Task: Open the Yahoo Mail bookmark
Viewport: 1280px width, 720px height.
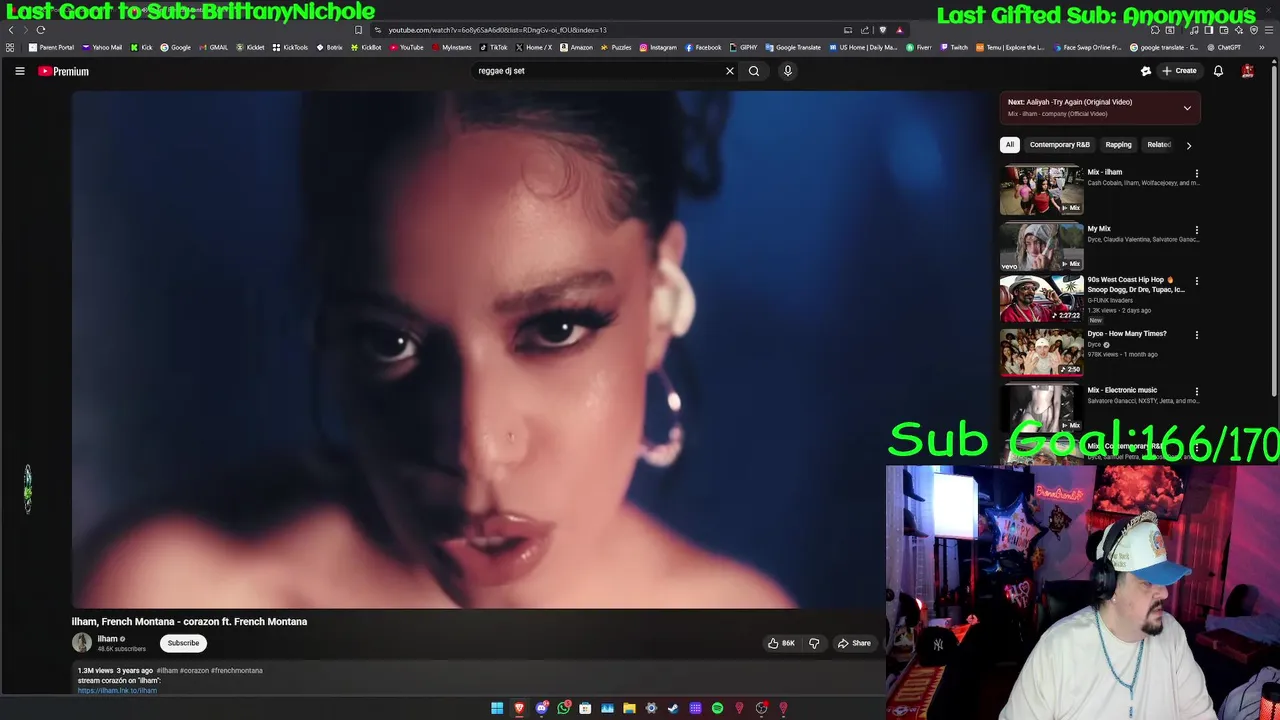Action: pyautogui.click(x=102, y=47)
